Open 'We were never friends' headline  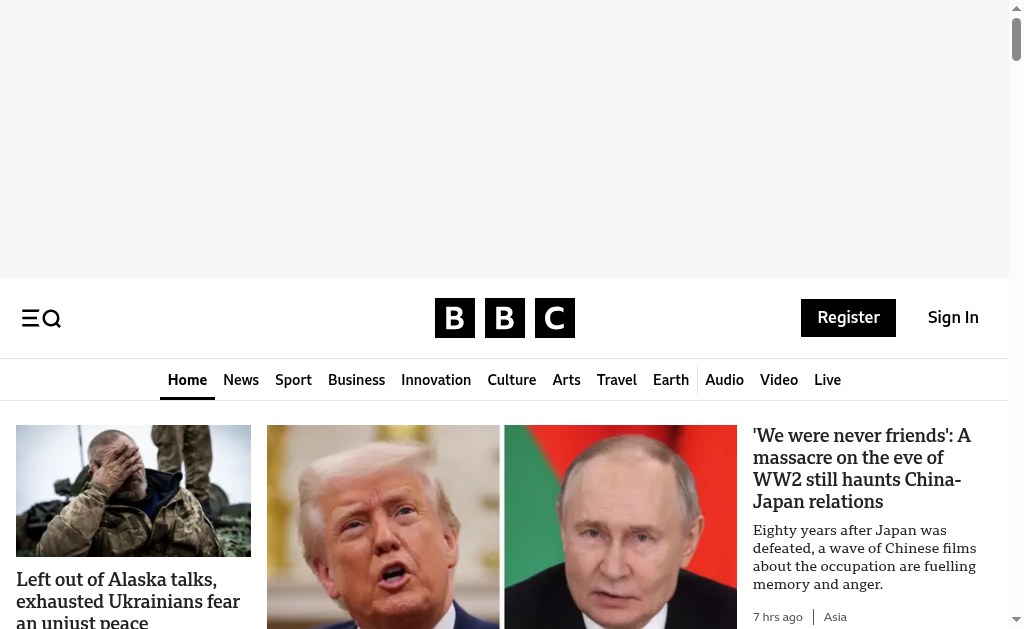pyautogui.click(x=861, y=468)
